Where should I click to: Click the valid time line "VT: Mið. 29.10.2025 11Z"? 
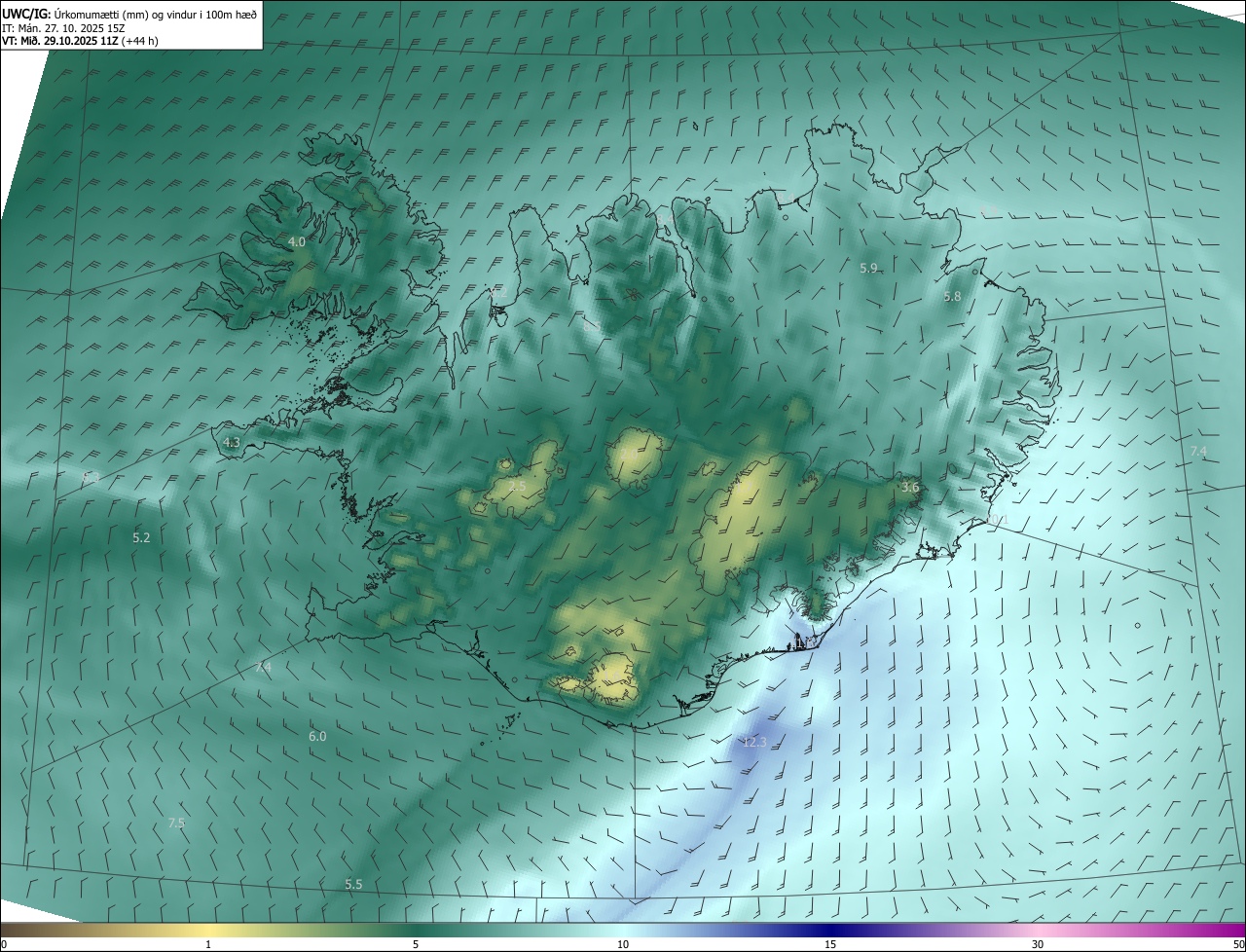60,41
